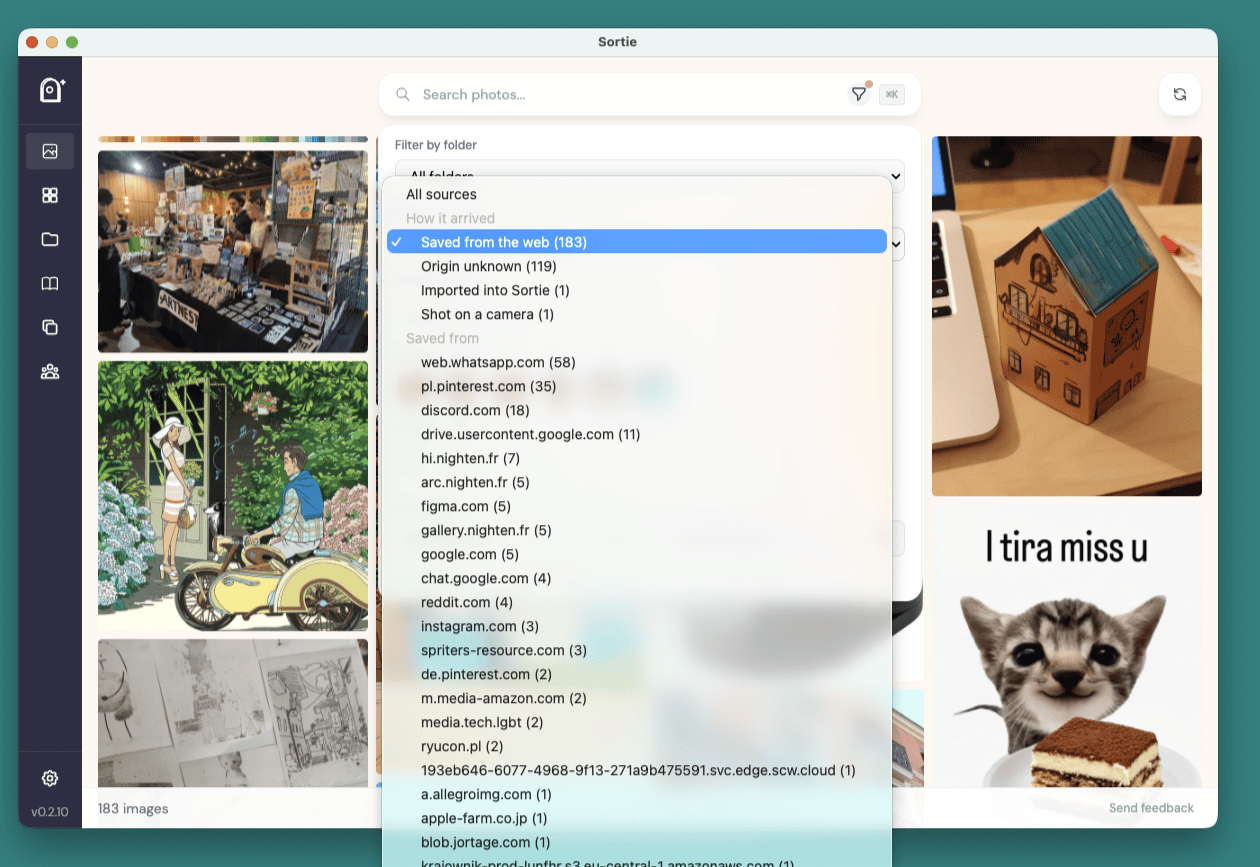Open the grid collections icon in sidebar
Viewport: 1260px width, 867px height.
(x=50, y=195)
